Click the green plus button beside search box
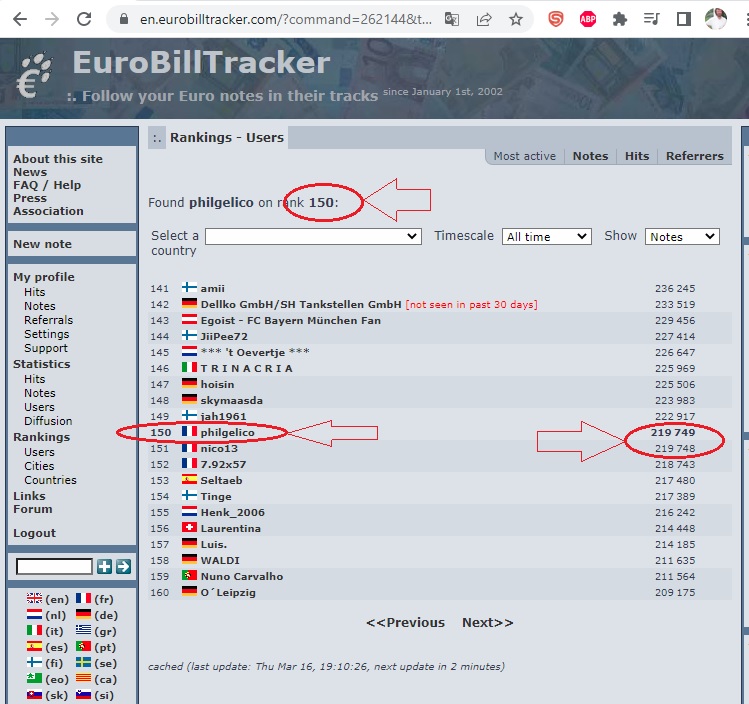Screen dimensions: 749x704 [x=104, y=567]
